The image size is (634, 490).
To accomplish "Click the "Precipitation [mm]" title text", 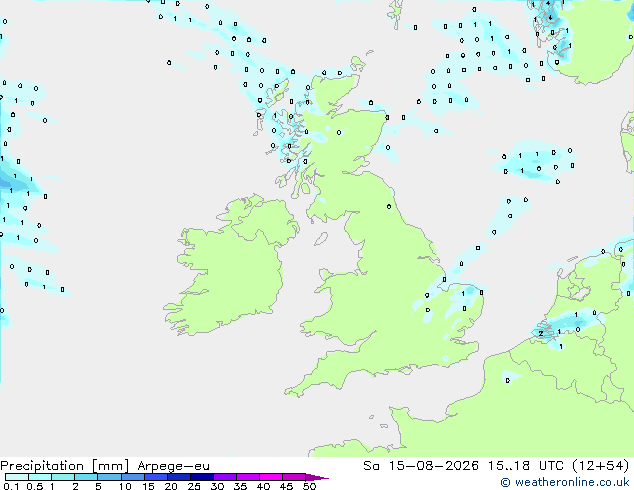I will (65, 466).
